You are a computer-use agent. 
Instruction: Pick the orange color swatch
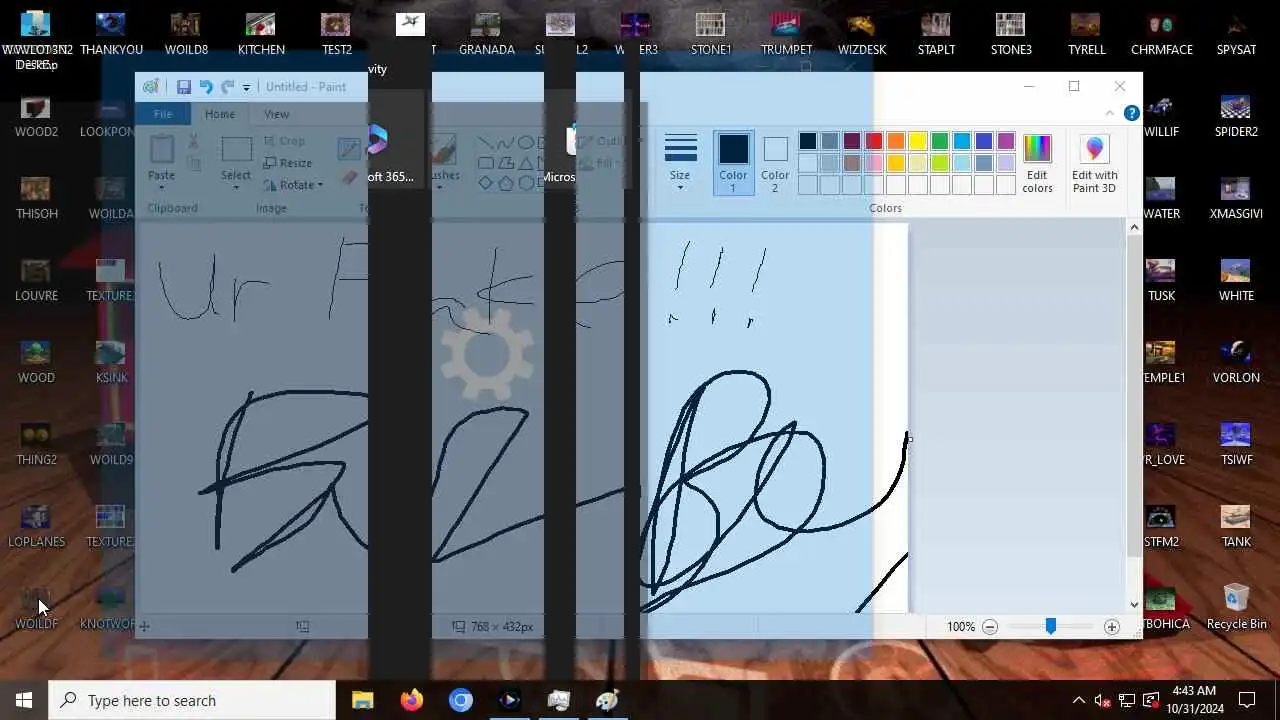(896, 141)
